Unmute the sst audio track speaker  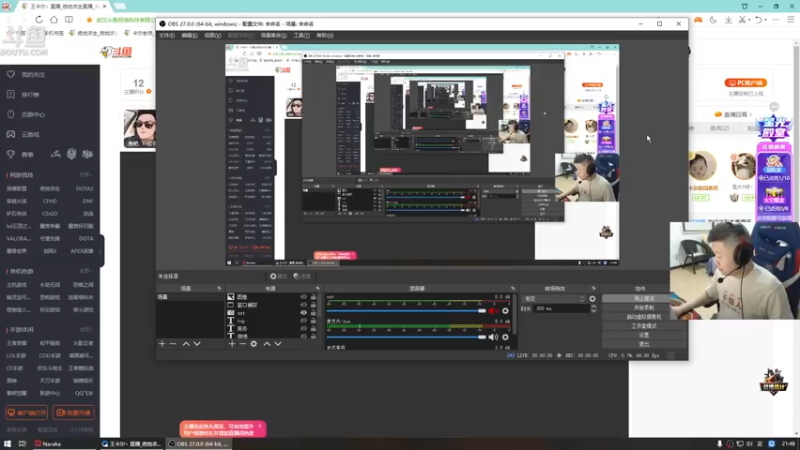pyautogui.click(x=493, y=311)
